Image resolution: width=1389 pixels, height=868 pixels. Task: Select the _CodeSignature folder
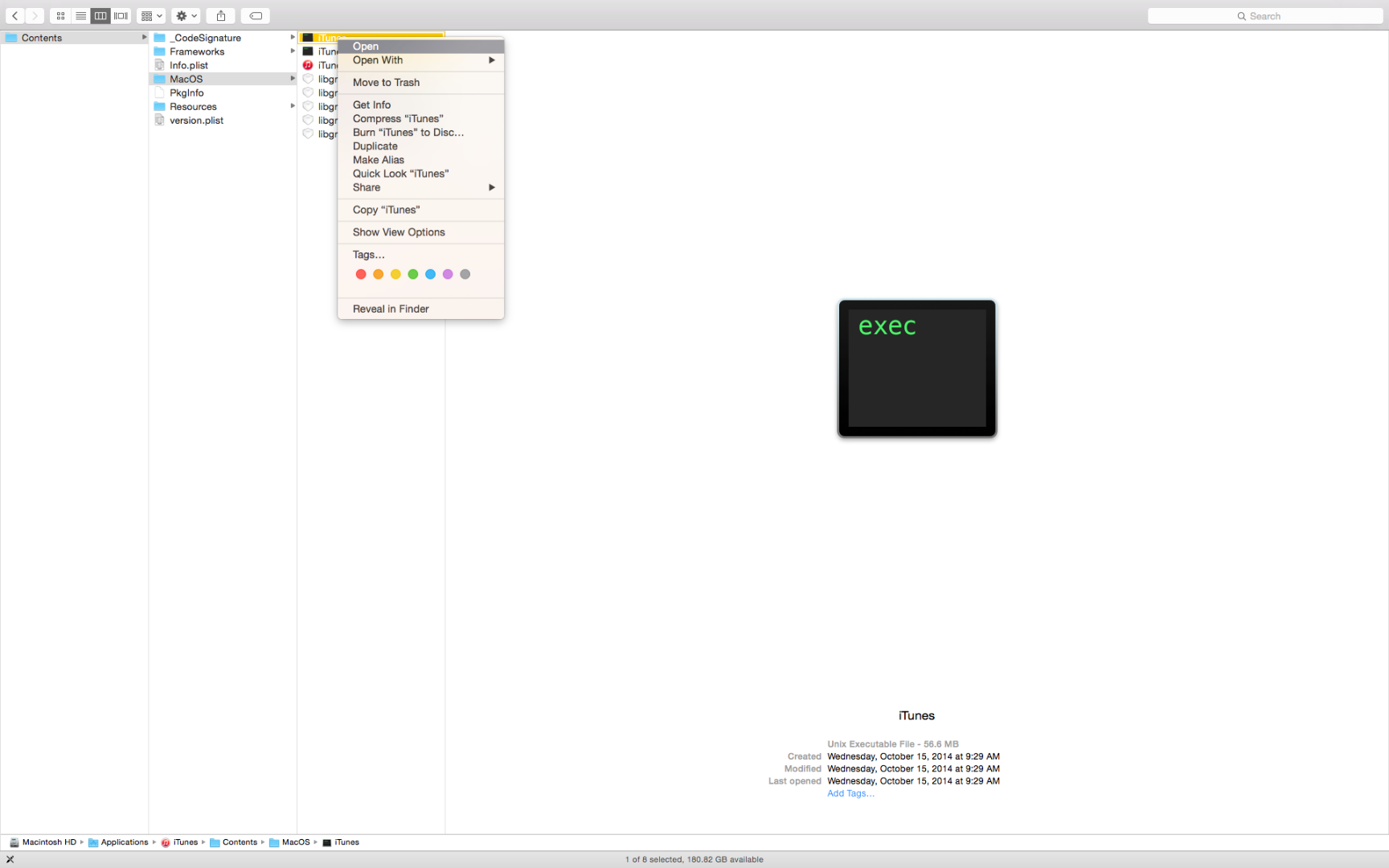click(x=222, y=38)
